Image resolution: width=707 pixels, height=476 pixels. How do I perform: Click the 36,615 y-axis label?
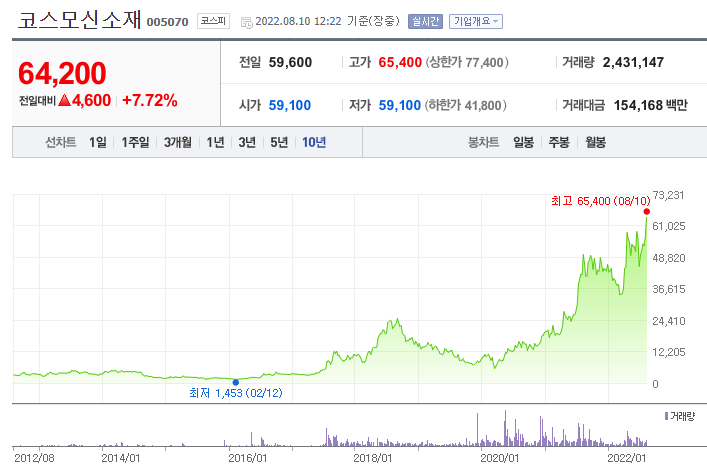(x=669, y=289)
